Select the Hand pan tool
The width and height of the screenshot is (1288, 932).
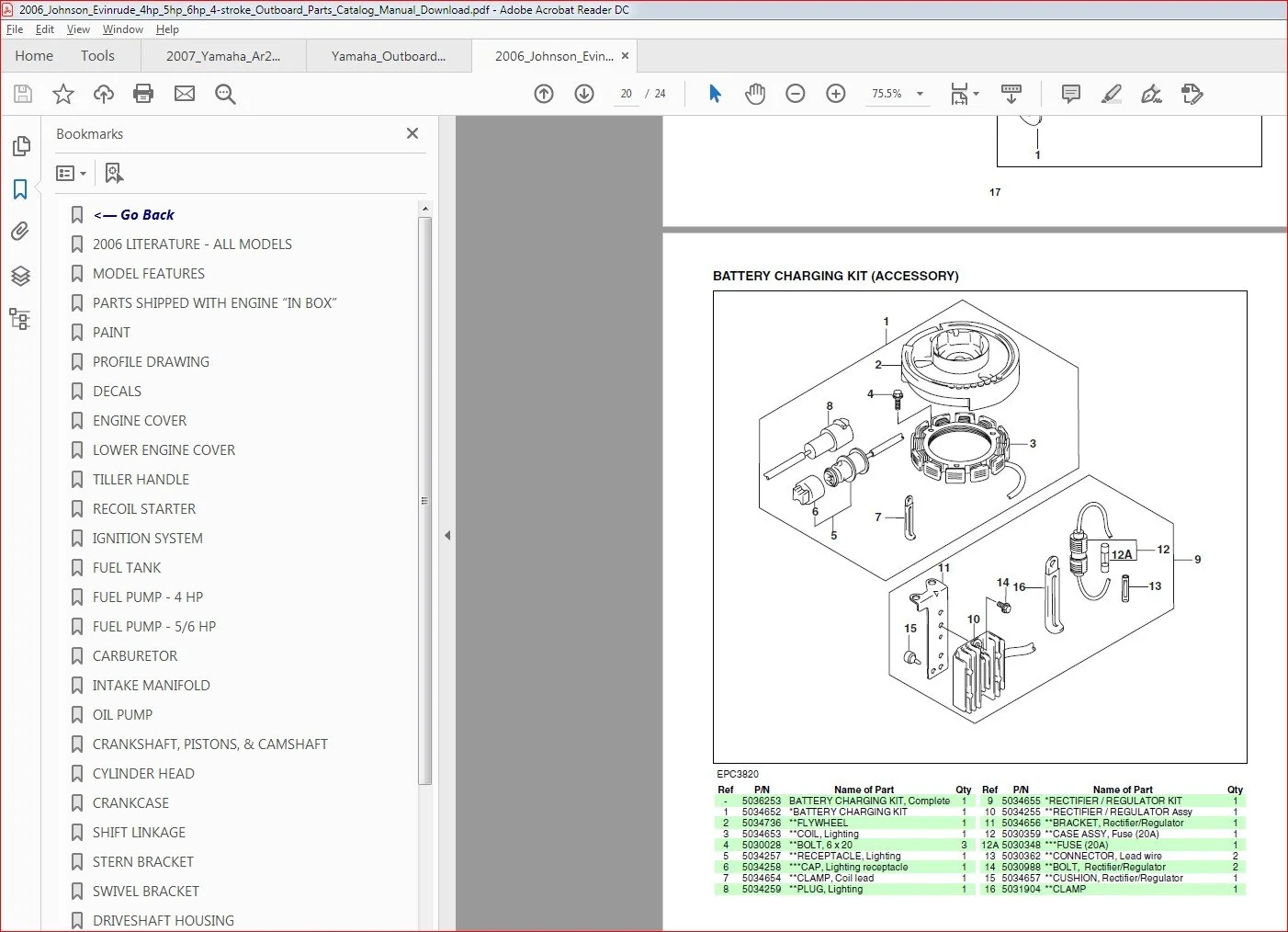[x=755, y=94]
